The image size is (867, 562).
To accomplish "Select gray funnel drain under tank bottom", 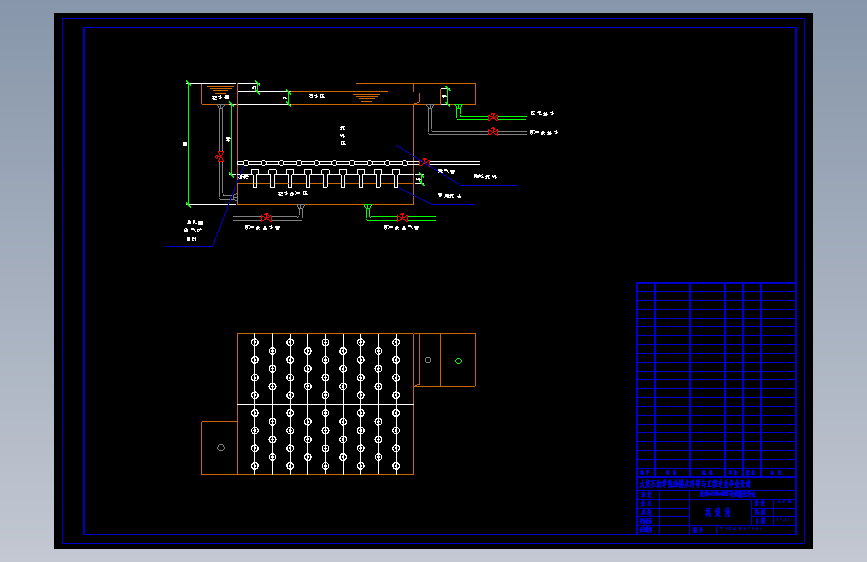I will point(301,208).
